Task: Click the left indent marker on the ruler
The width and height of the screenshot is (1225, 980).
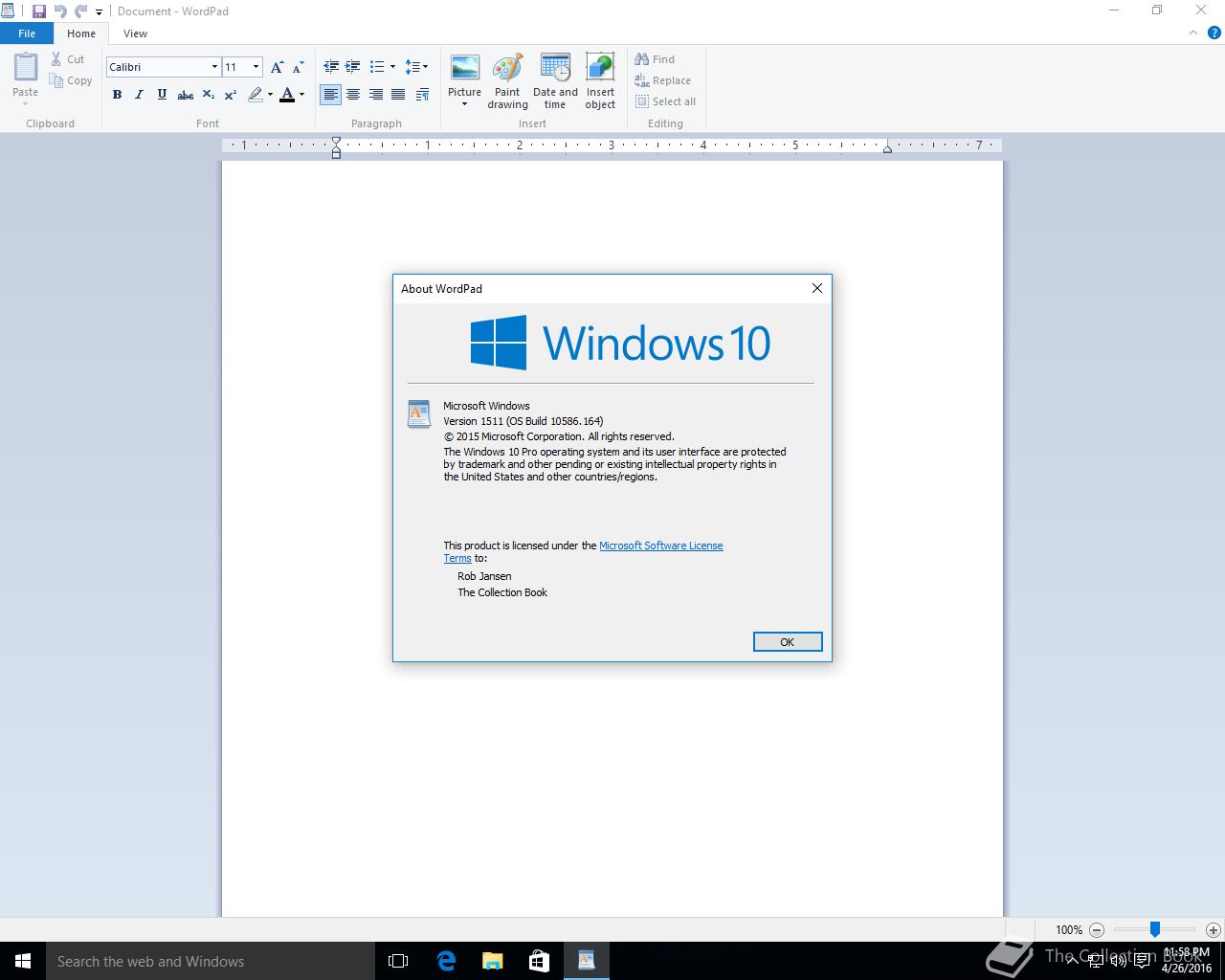Action: [x=336, y=146]
